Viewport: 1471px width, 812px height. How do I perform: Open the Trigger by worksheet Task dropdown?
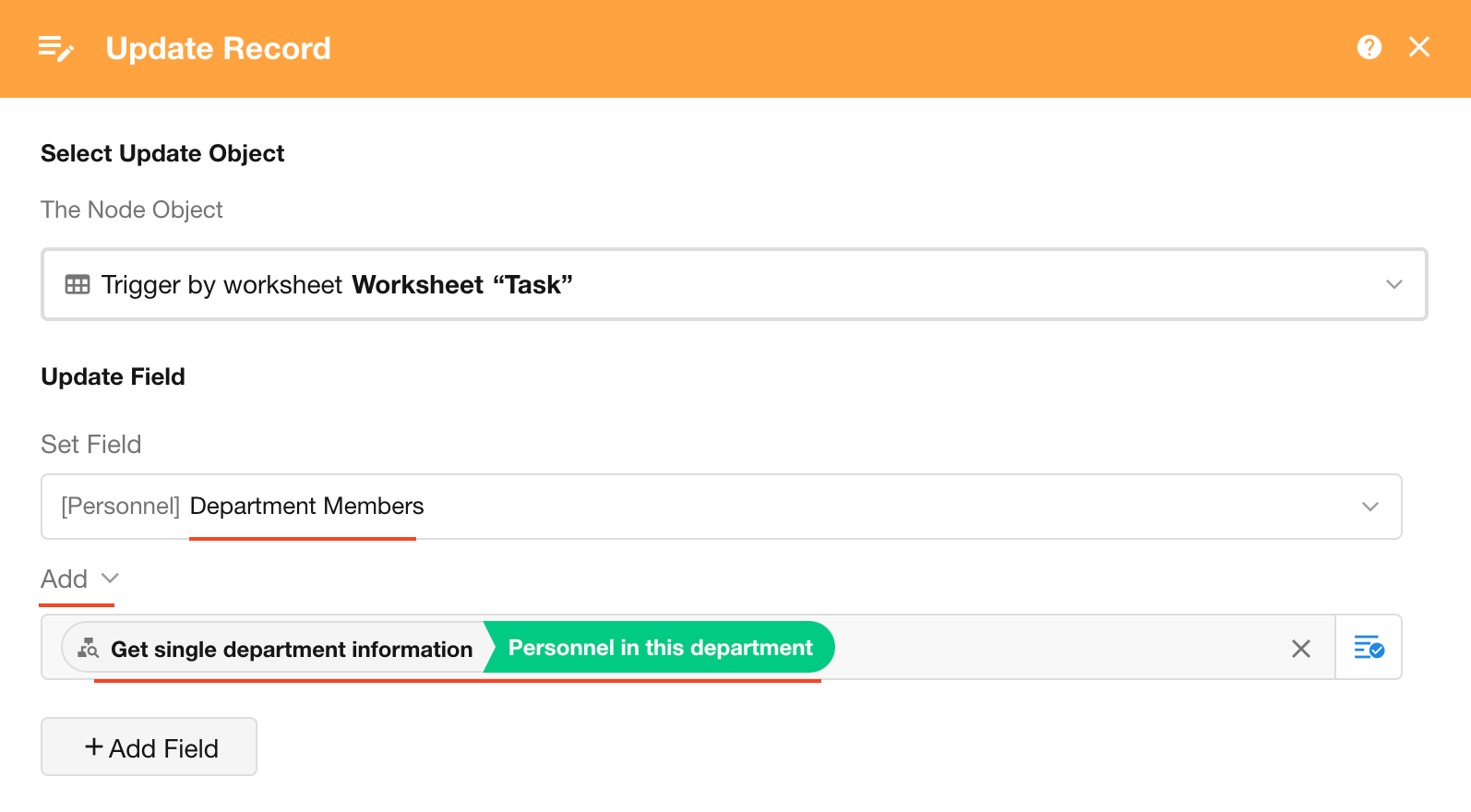click(x=734, y=284)
